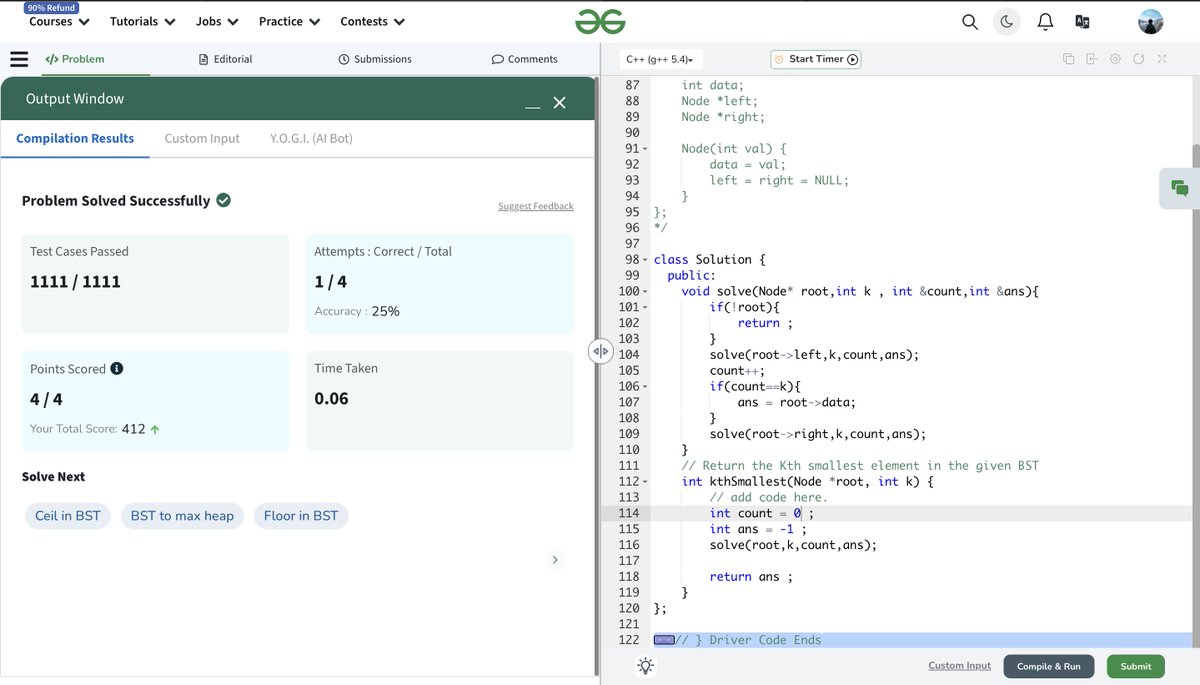Image resolution: width=1200 pixels, height=685 pixels.
Task: Collapse the code fold arrow at line 98
Action: pyautogui.click(x=645, y=260)
